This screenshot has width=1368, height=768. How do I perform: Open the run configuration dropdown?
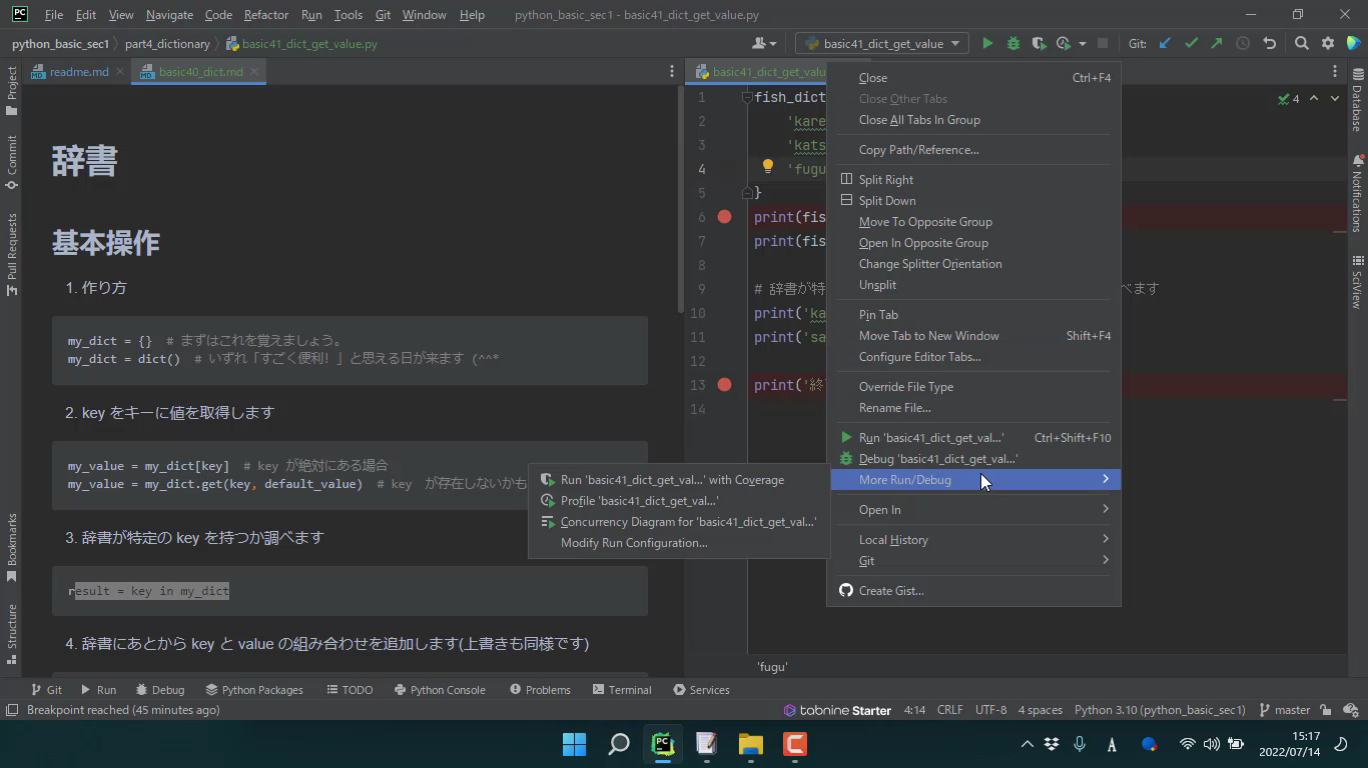coord(882,44)
